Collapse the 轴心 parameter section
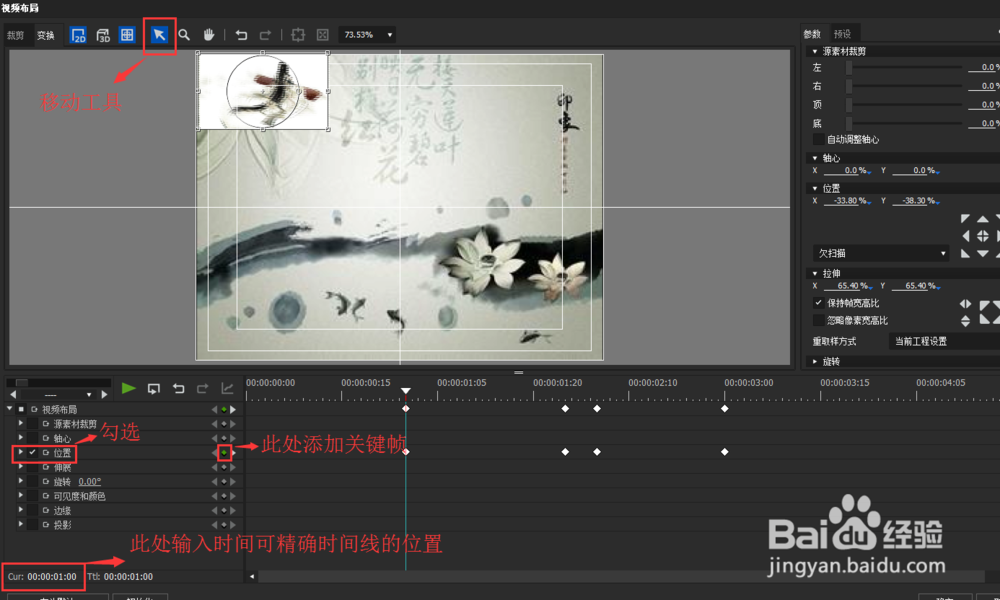This screenshot has width=1000, height=600. [x=814, y=158]
